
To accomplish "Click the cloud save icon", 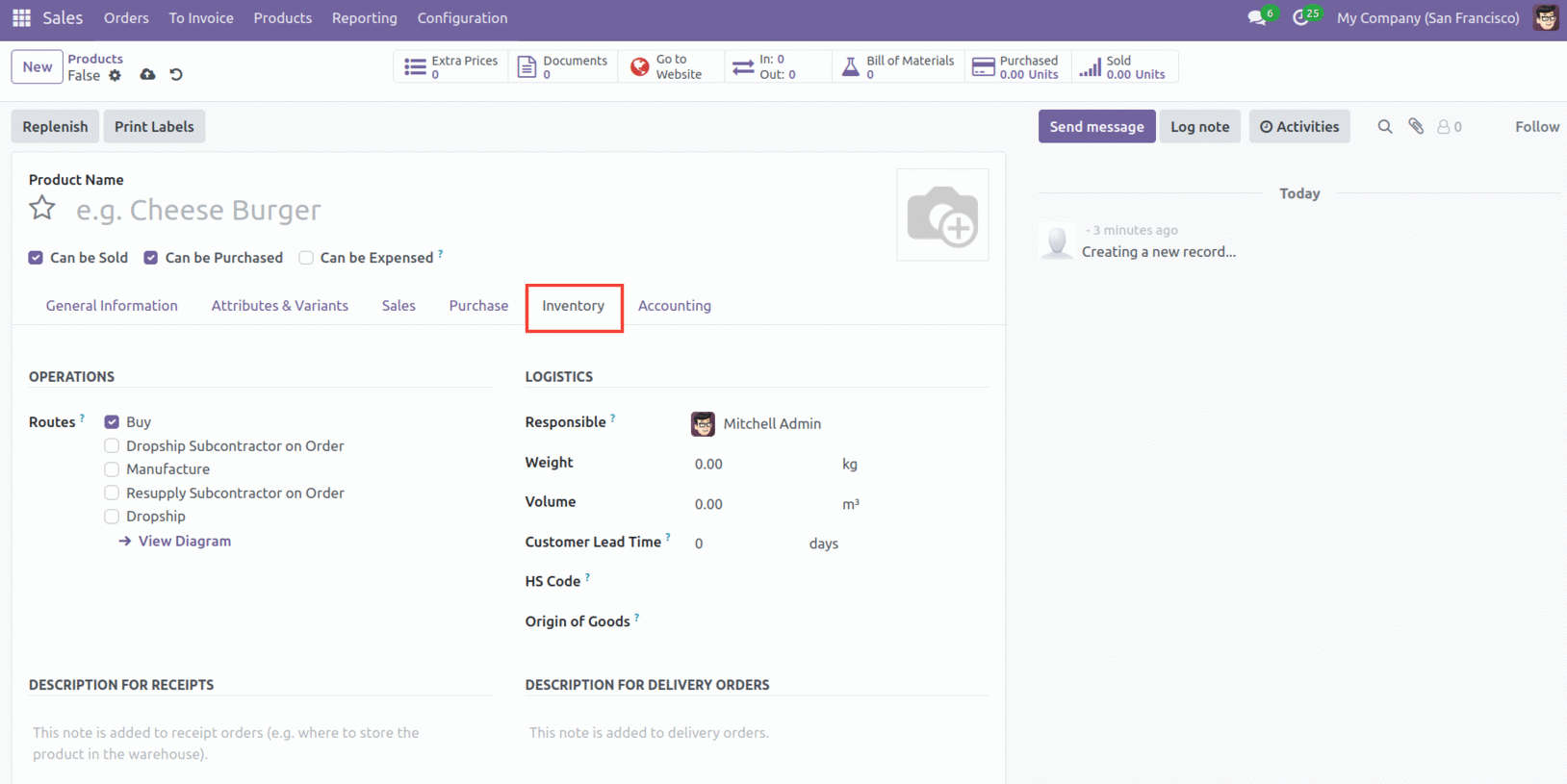I will point(147,75).
